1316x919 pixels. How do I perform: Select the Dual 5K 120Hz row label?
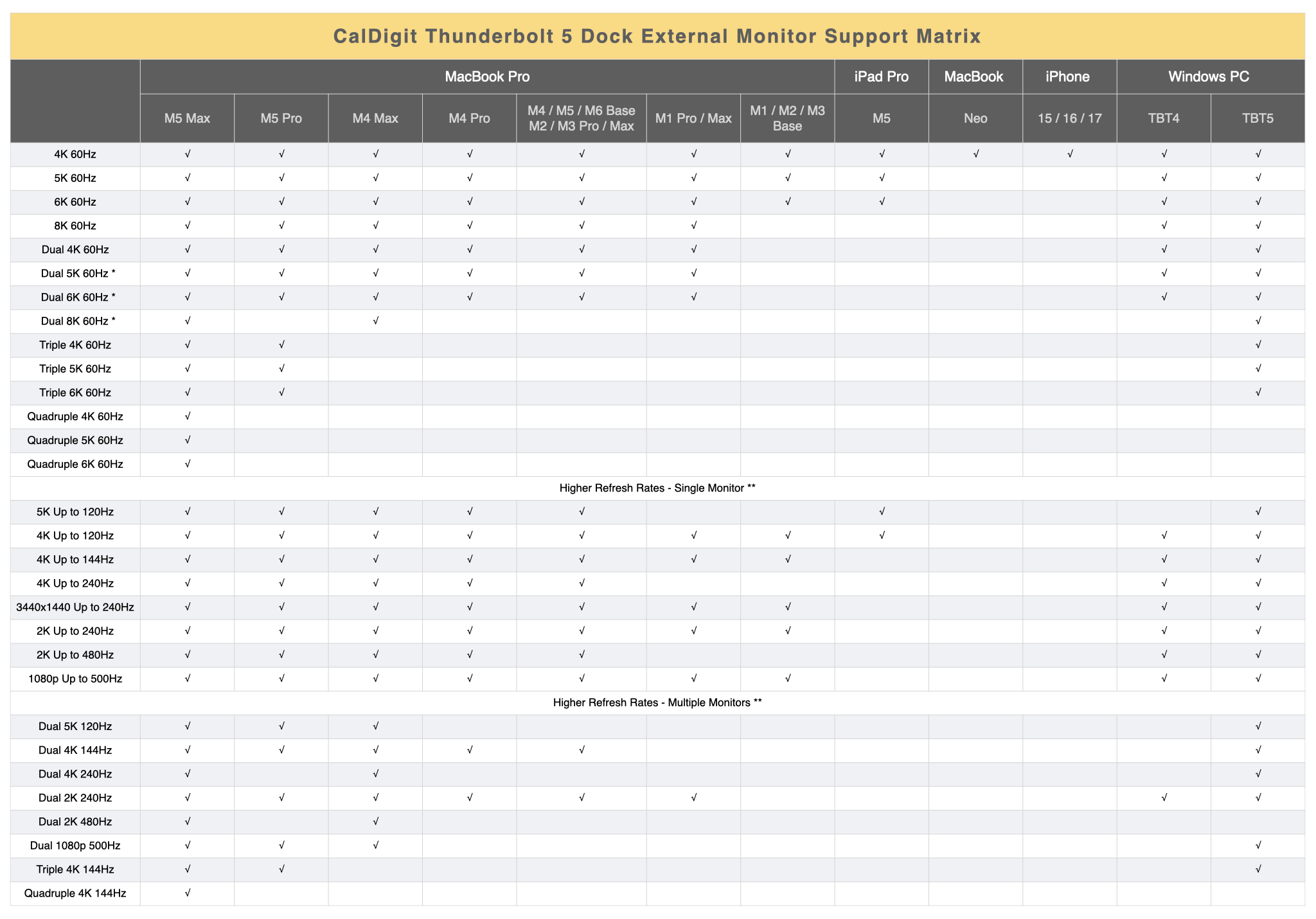click(75, 727)
